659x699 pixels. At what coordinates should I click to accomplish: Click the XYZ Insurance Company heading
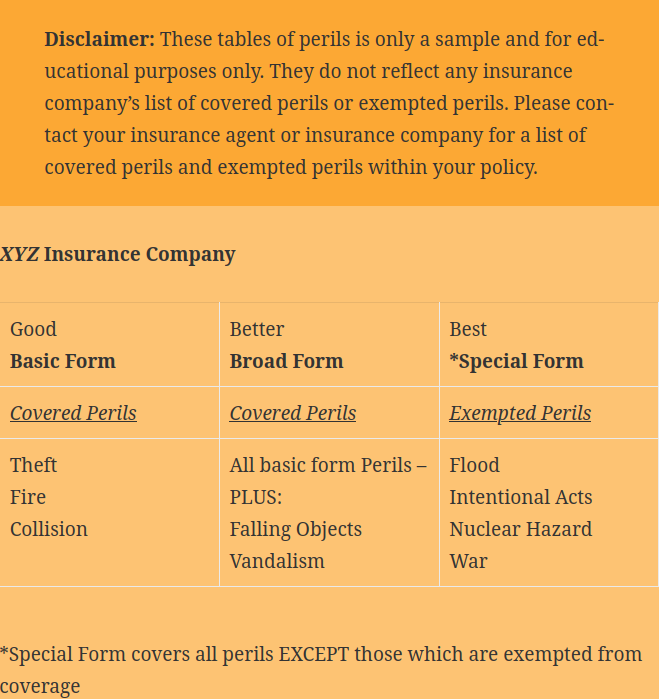pos(118,254)
